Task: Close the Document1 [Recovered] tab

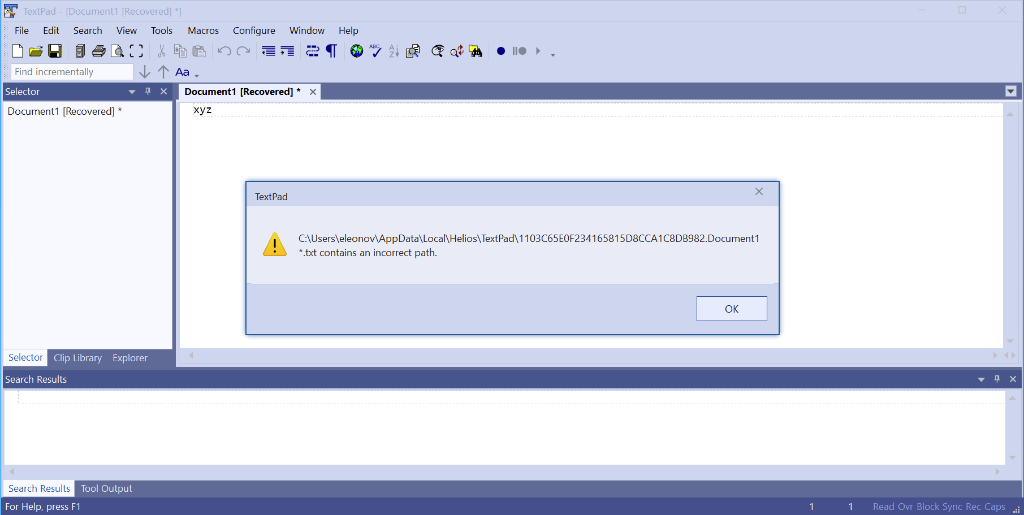Action: point(313,92)
